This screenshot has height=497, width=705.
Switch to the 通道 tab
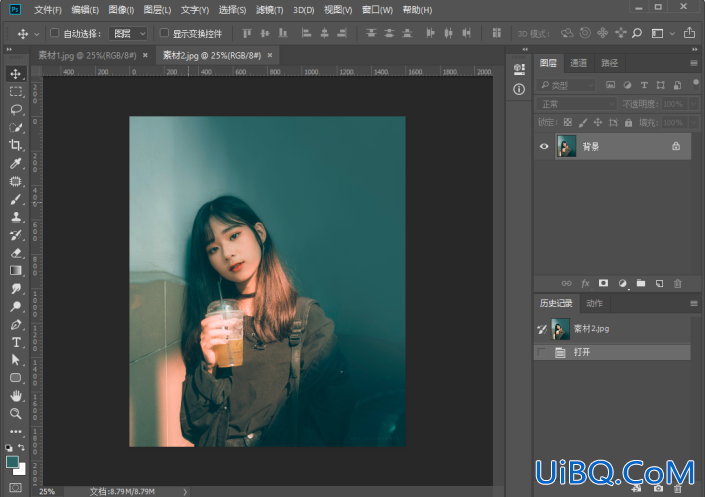(x=579, y=63)
